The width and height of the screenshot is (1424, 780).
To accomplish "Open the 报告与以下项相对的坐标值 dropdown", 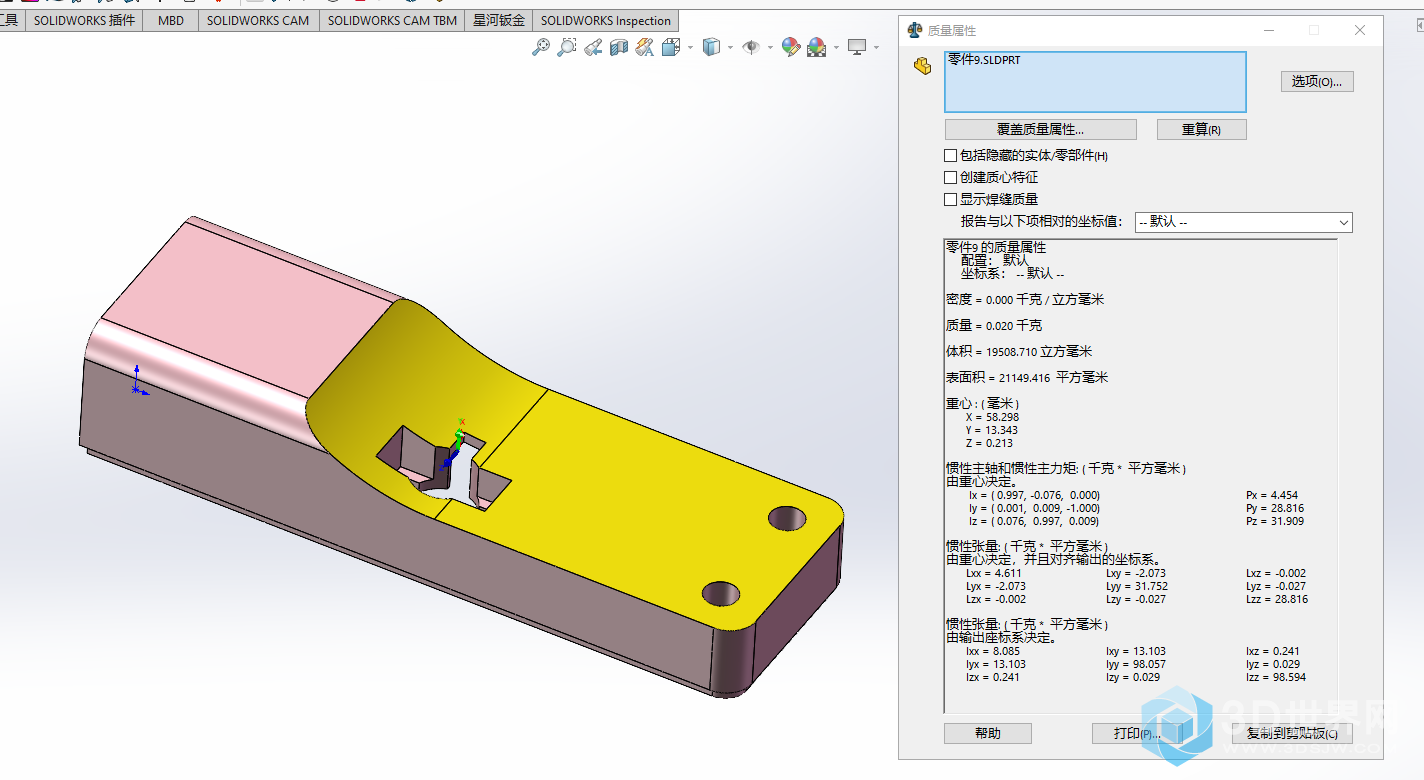I will click(1243, 222).
